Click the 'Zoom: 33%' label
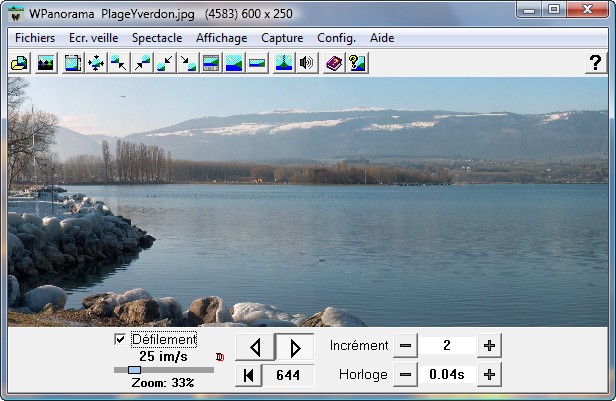 (x=163, y=383)
